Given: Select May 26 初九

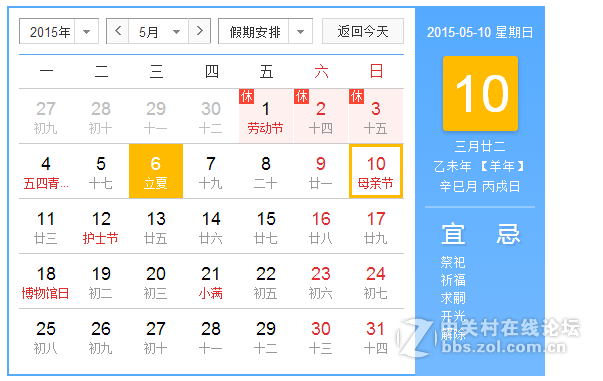Looking at the screenshot, I should 101,336.
